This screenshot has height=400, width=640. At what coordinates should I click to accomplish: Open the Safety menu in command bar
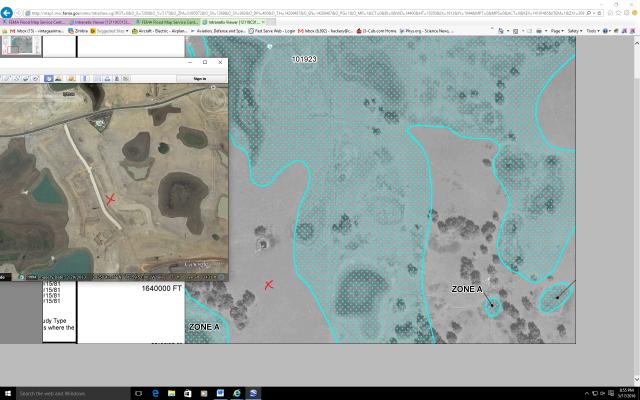pyautogui.click(x=574, y=31)
